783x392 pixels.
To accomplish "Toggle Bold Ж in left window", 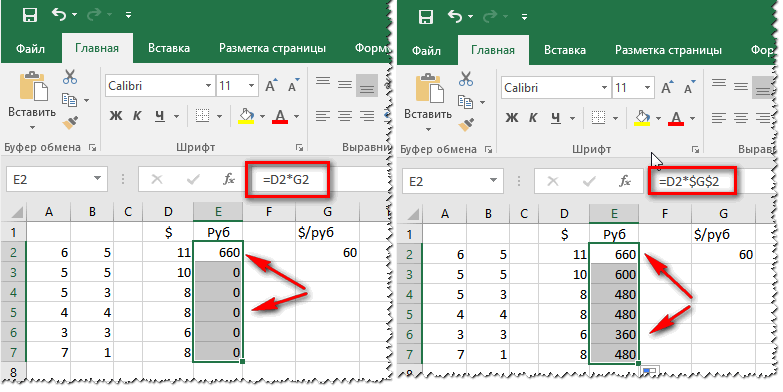I will click(x=115, y=116).
